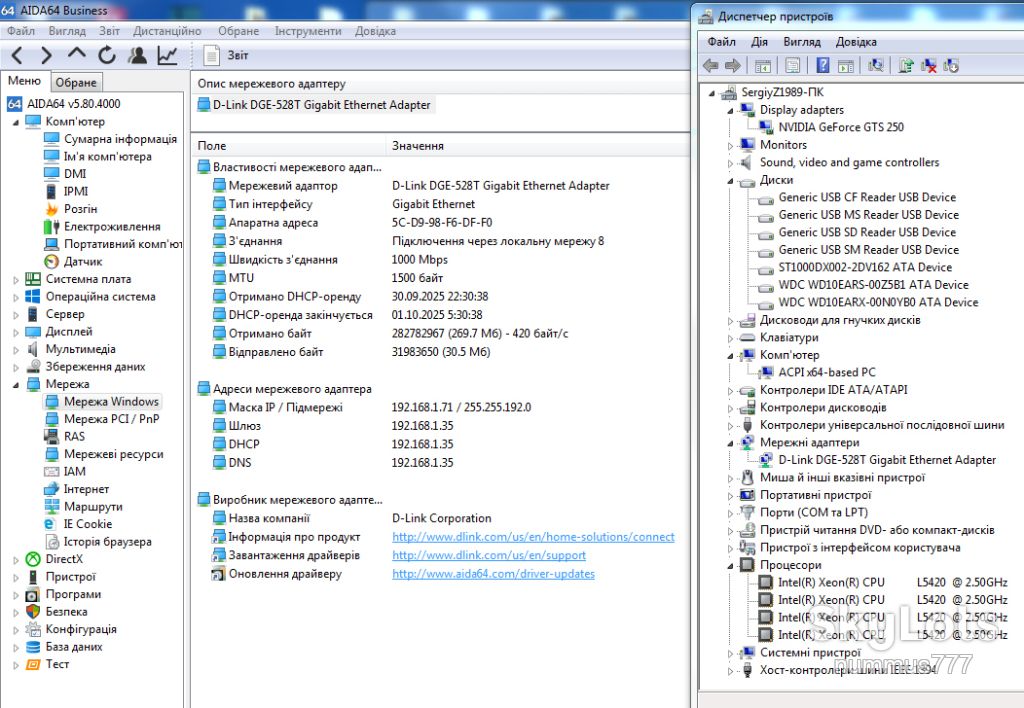Click the properties sheet icon in Device Manager
The height and width of the screenshot is (708, 1024).
tap(792, 65)
